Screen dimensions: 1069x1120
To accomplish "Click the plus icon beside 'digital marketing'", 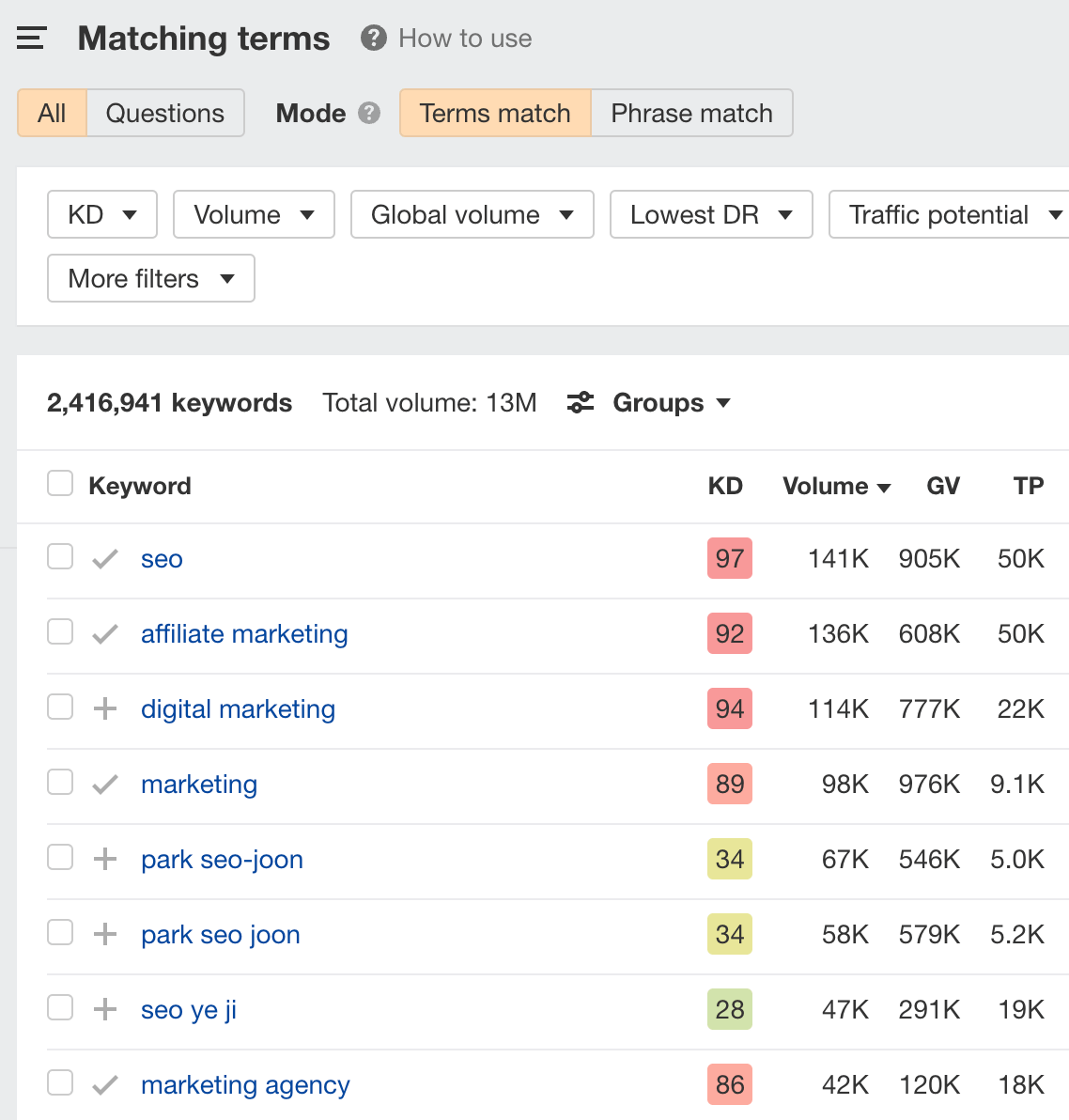I will [105, 708].
